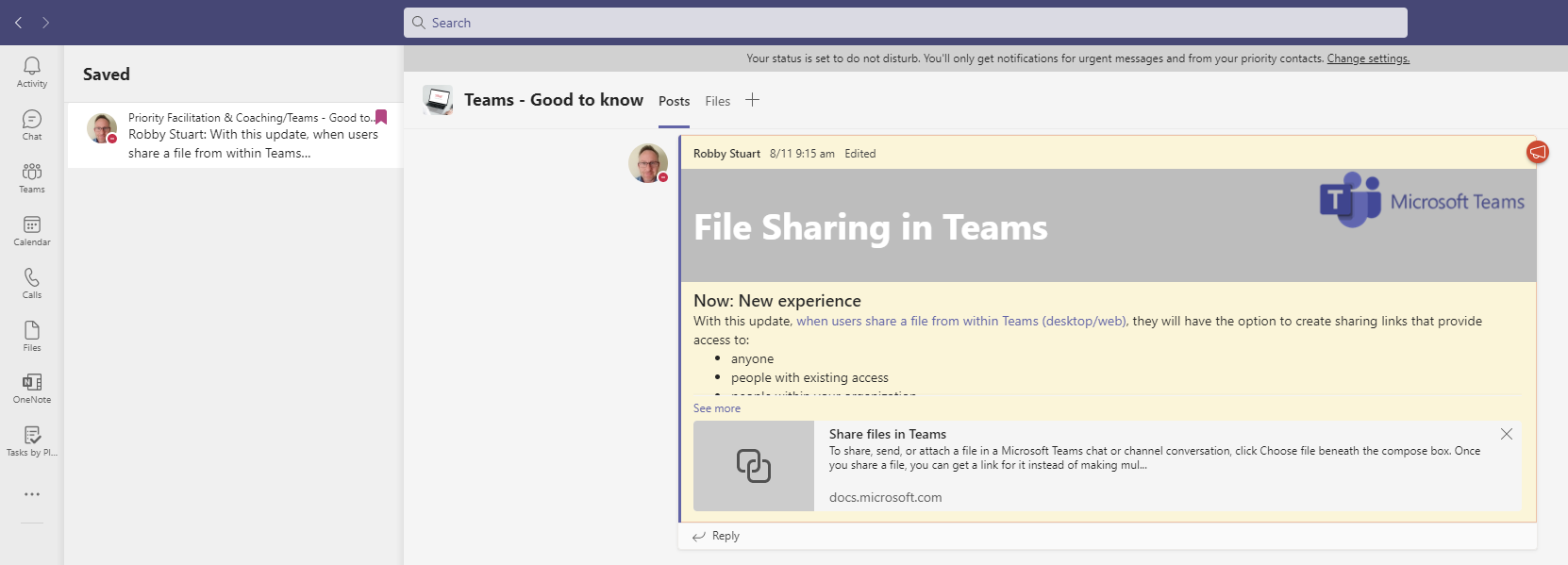Open Change settings link in status banner

[1368, 58]
